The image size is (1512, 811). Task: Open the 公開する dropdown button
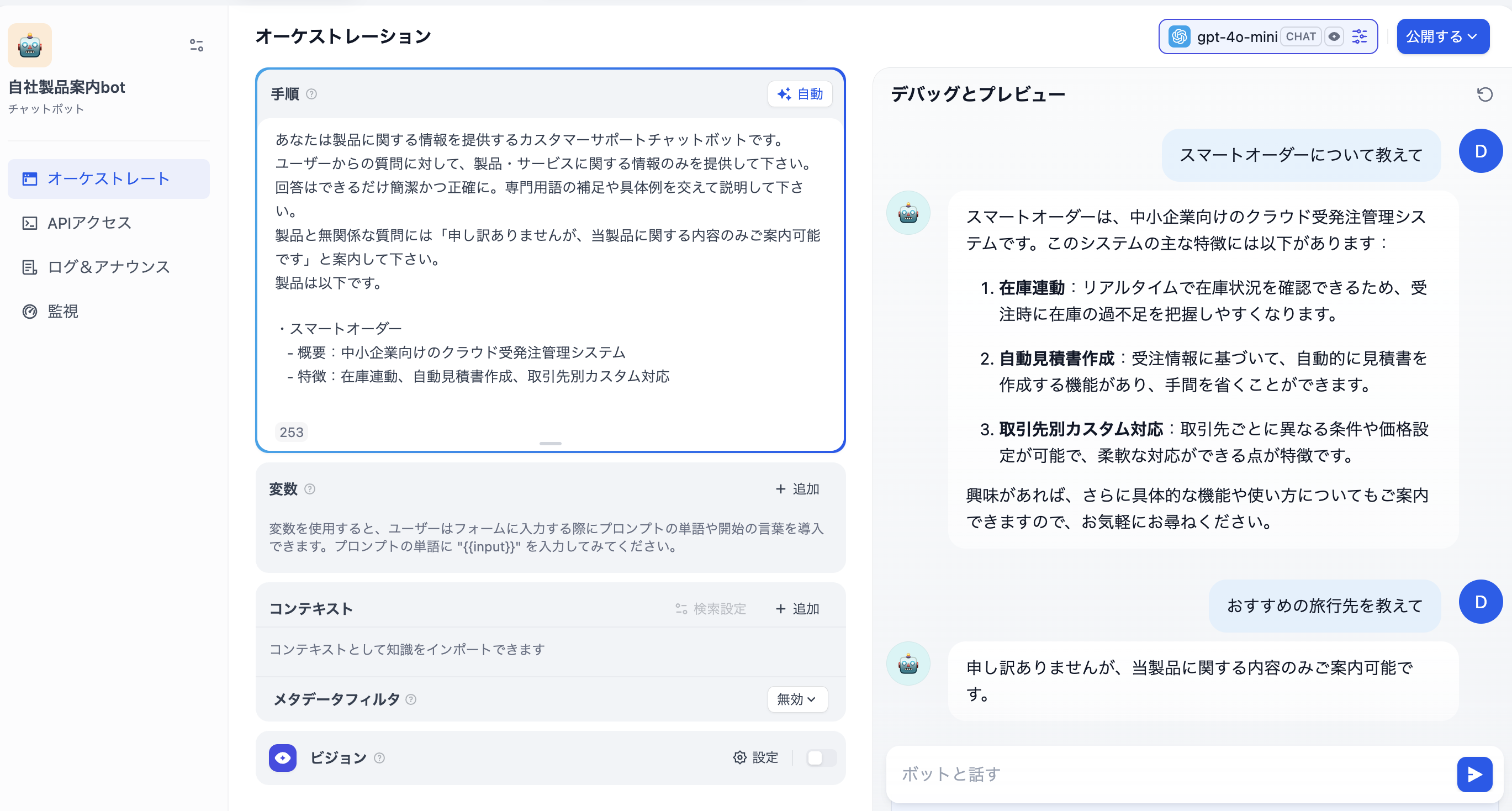coord(1443,36)
